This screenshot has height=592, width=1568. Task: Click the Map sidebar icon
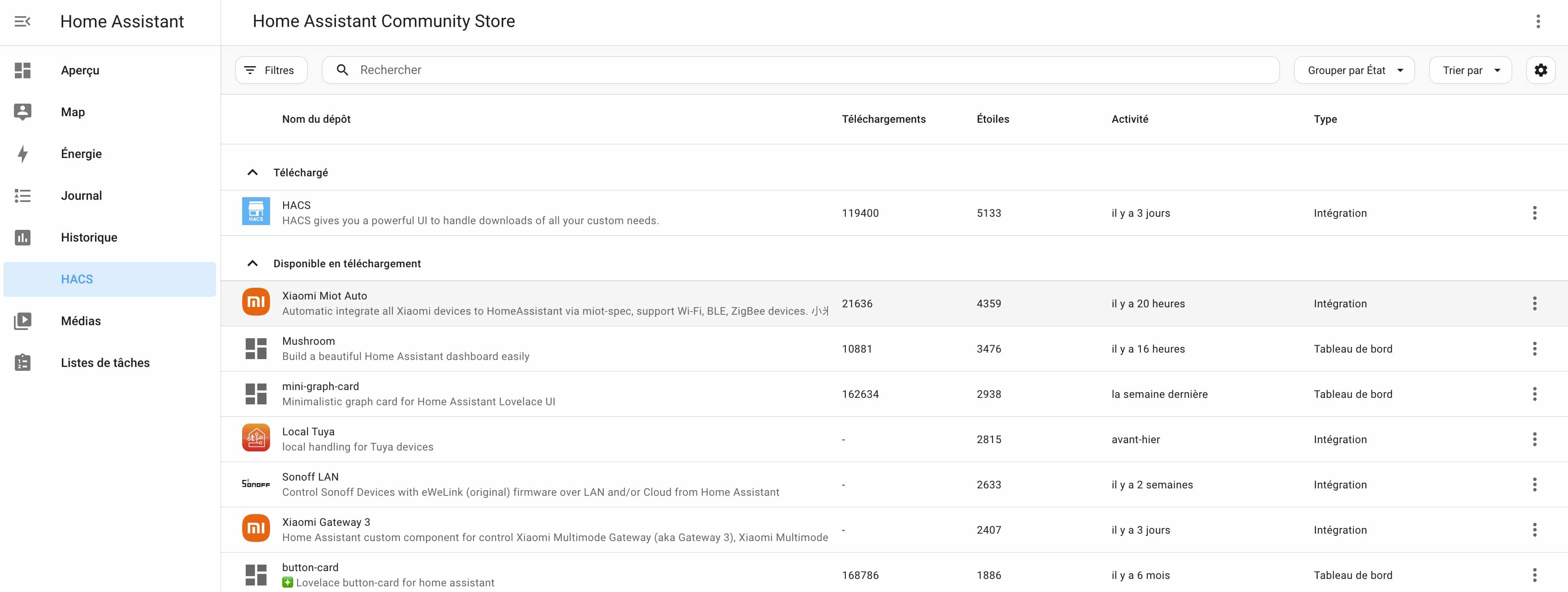(23, 112)
